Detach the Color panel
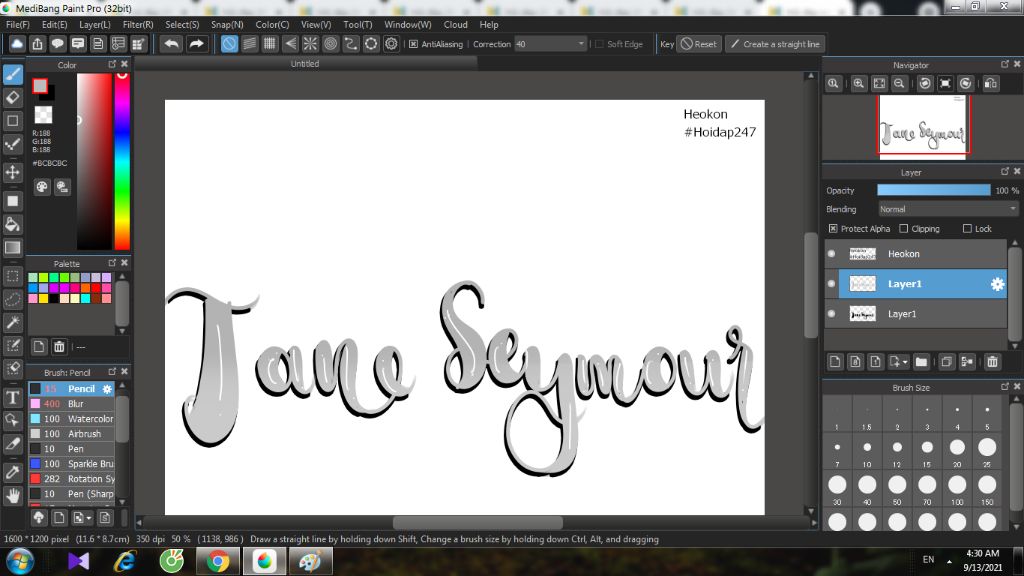The width and height of the screenshot is (1024, 576). (x=112, y=64)
